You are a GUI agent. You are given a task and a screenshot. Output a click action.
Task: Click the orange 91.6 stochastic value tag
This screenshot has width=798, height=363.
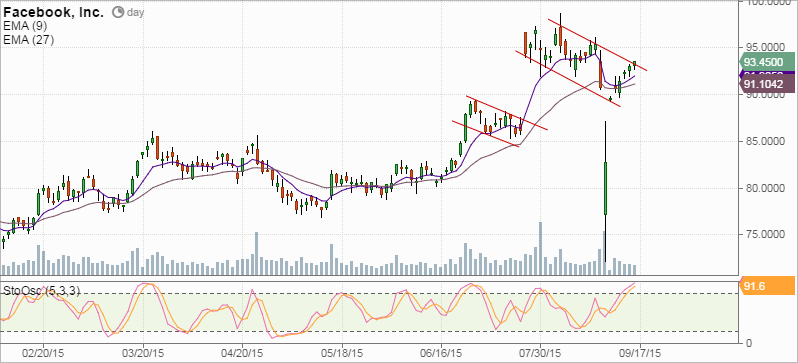coord(766,286)
